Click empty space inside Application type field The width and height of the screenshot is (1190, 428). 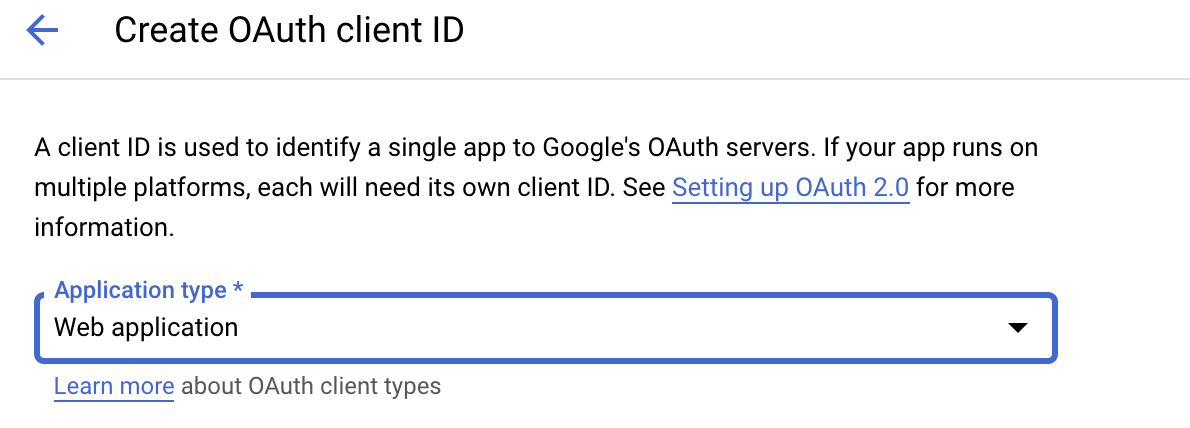pos(607,328)
